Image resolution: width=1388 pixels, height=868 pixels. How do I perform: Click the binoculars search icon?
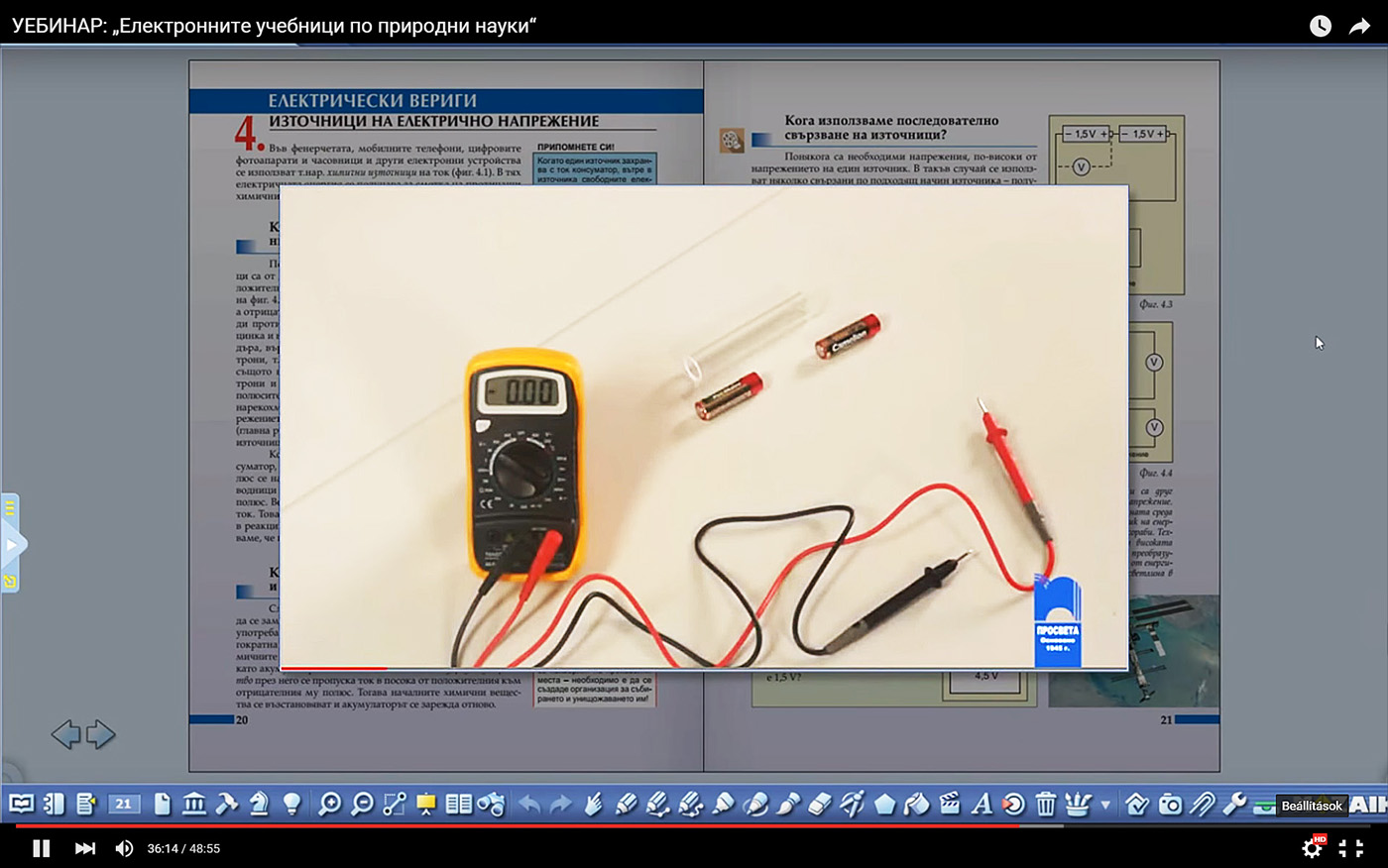tap(491, 805)
